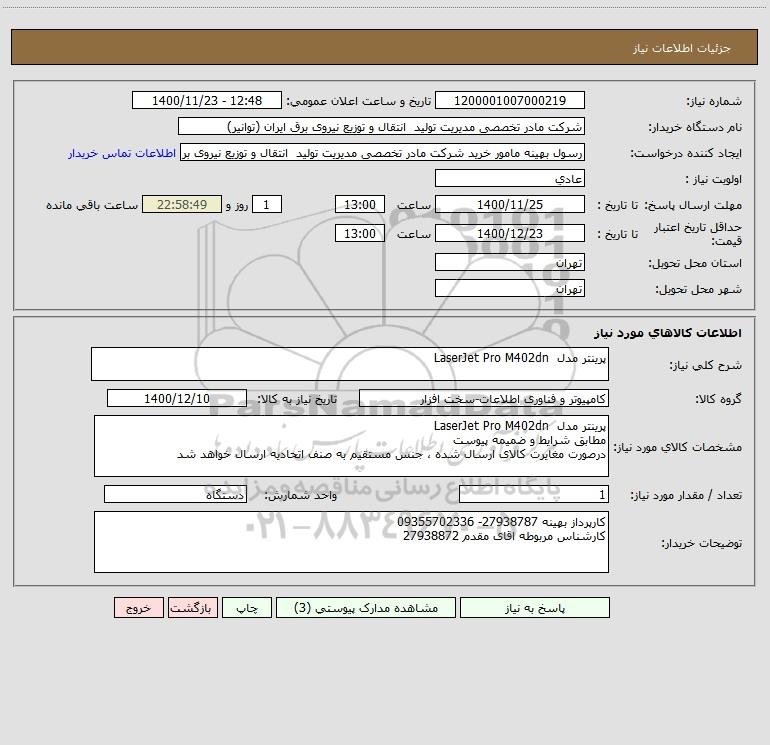770x745 pixels.
Task: Click label 'شماره نیاز:'
Action: click(714, 102)
